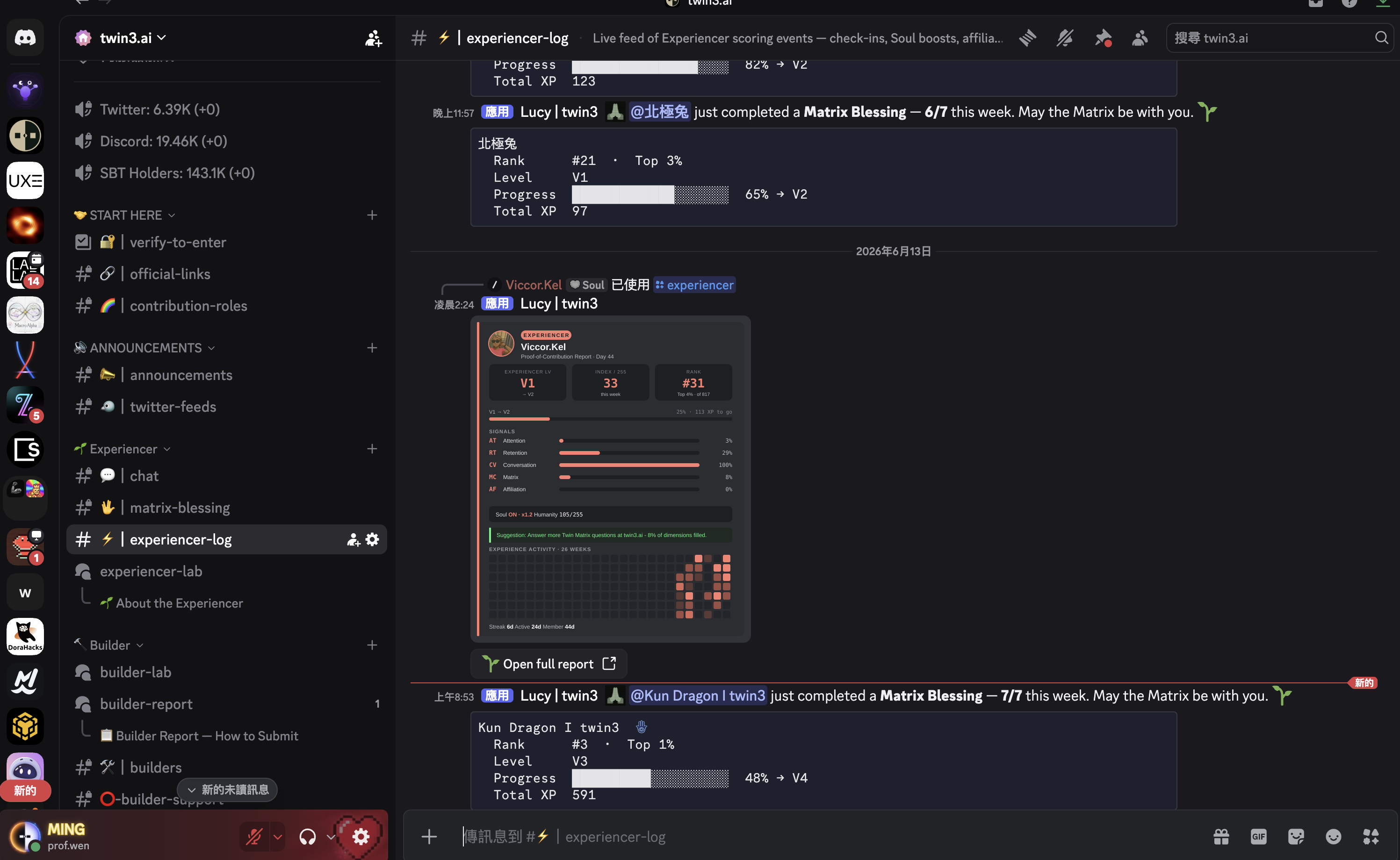The height and width of the screenshot is (860, 1400).
Task: Open About the Experiencer thread
Action: click(179, 603)
